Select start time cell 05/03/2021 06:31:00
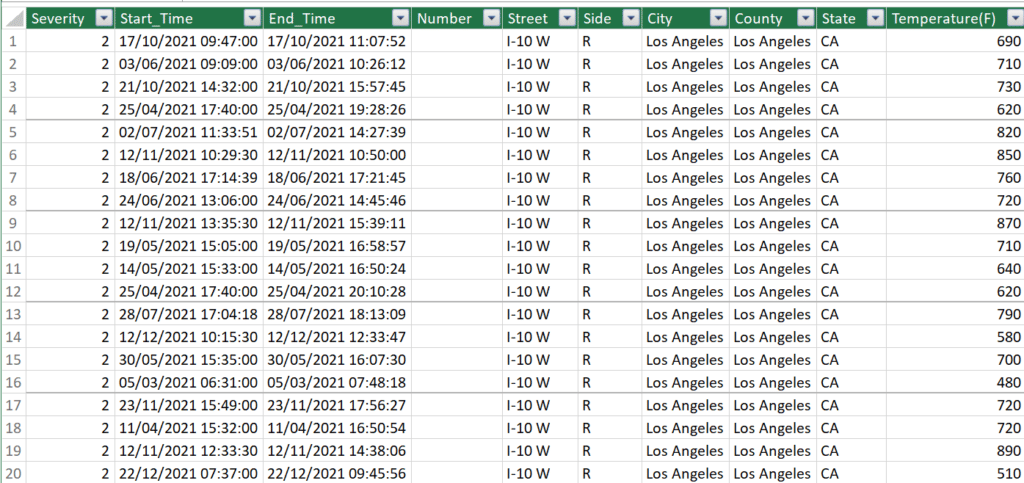1024x483 pixels. click(x=189, y=382)
